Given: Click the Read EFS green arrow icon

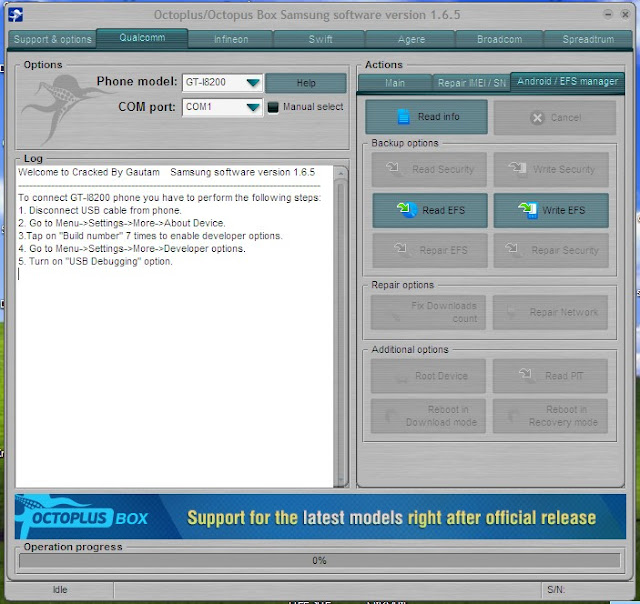Looking at the screenshot, I should tap(407, 210).
